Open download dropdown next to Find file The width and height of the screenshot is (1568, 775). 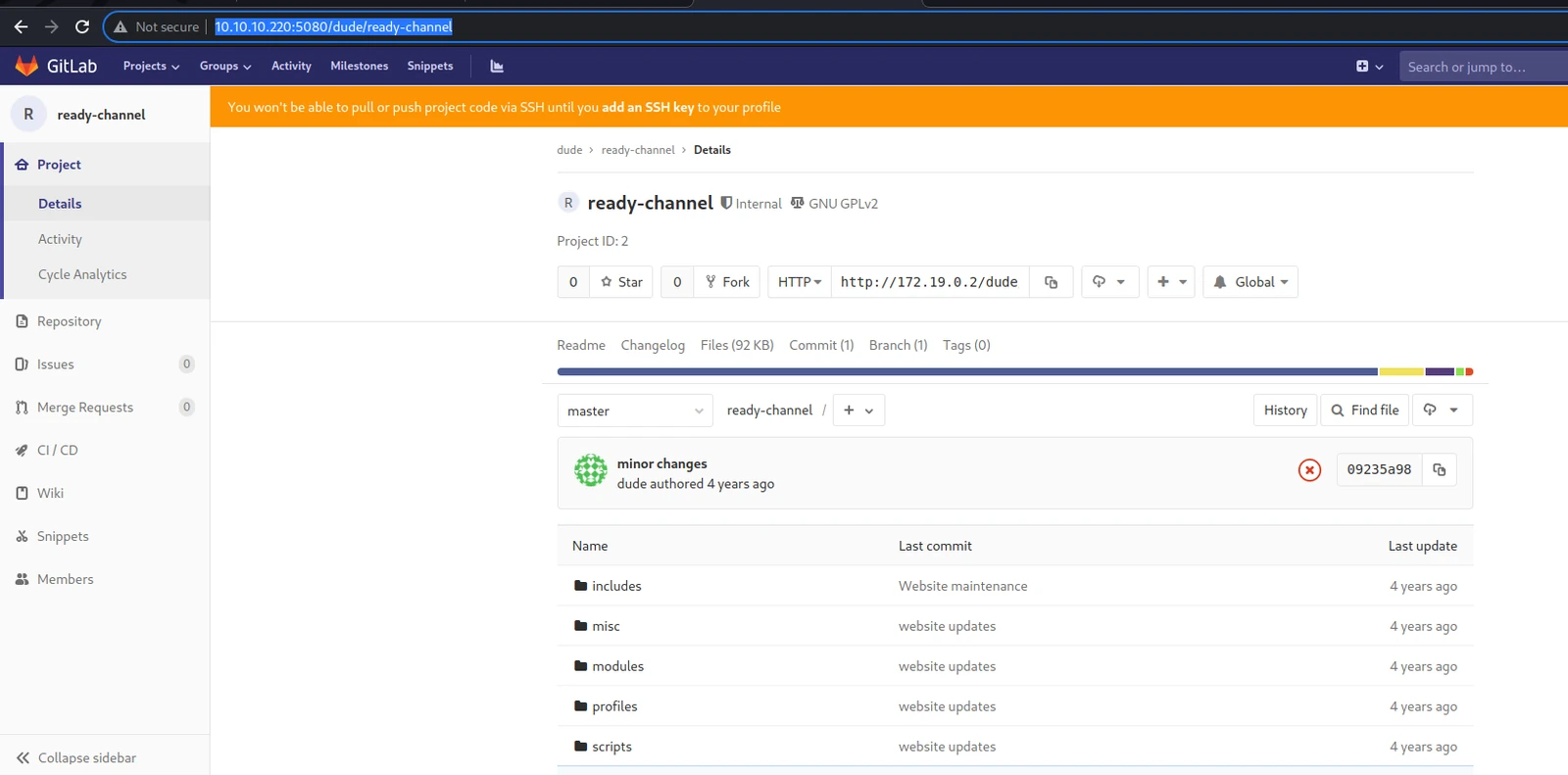[x=1441, y=411]
